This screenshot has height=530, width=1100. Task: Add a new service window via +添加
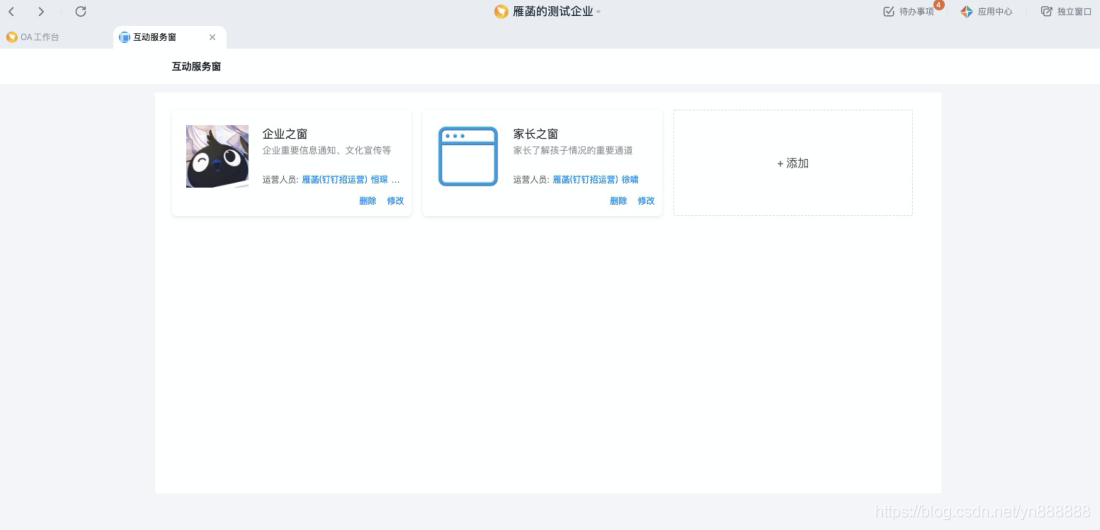pyautogui.click(x=793, y=163)
